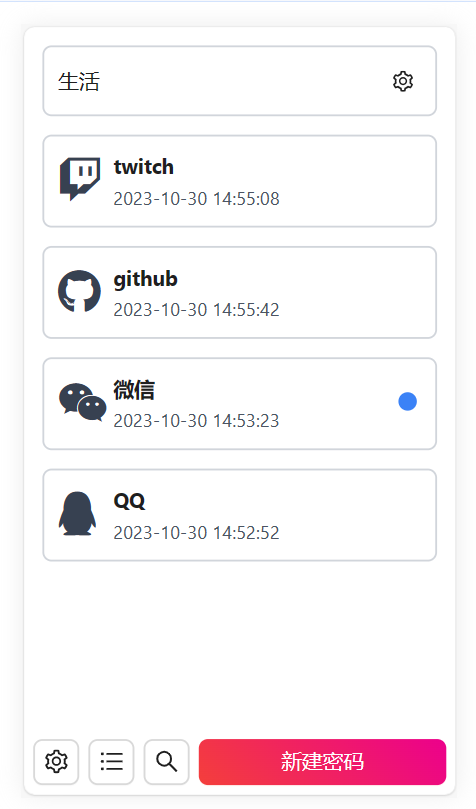
Task: Select the 生活 group name
Action: click(79, 82)
